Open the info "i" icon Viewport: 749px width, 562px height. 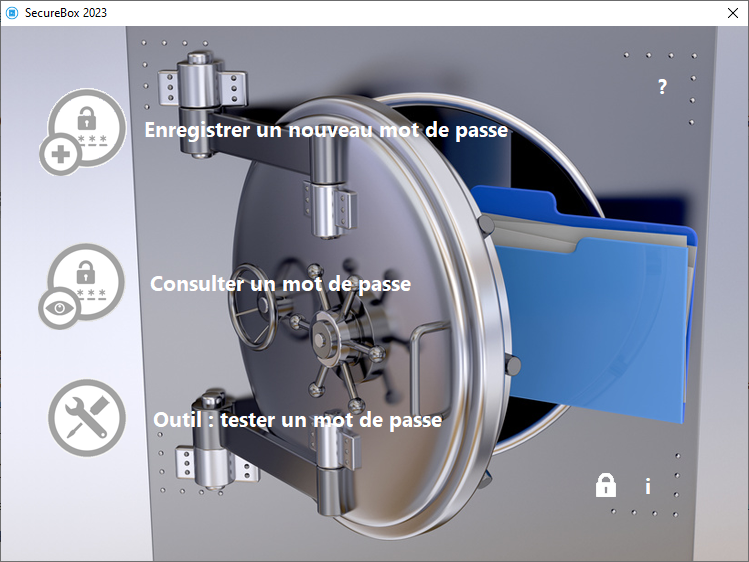tap(648, 487)
